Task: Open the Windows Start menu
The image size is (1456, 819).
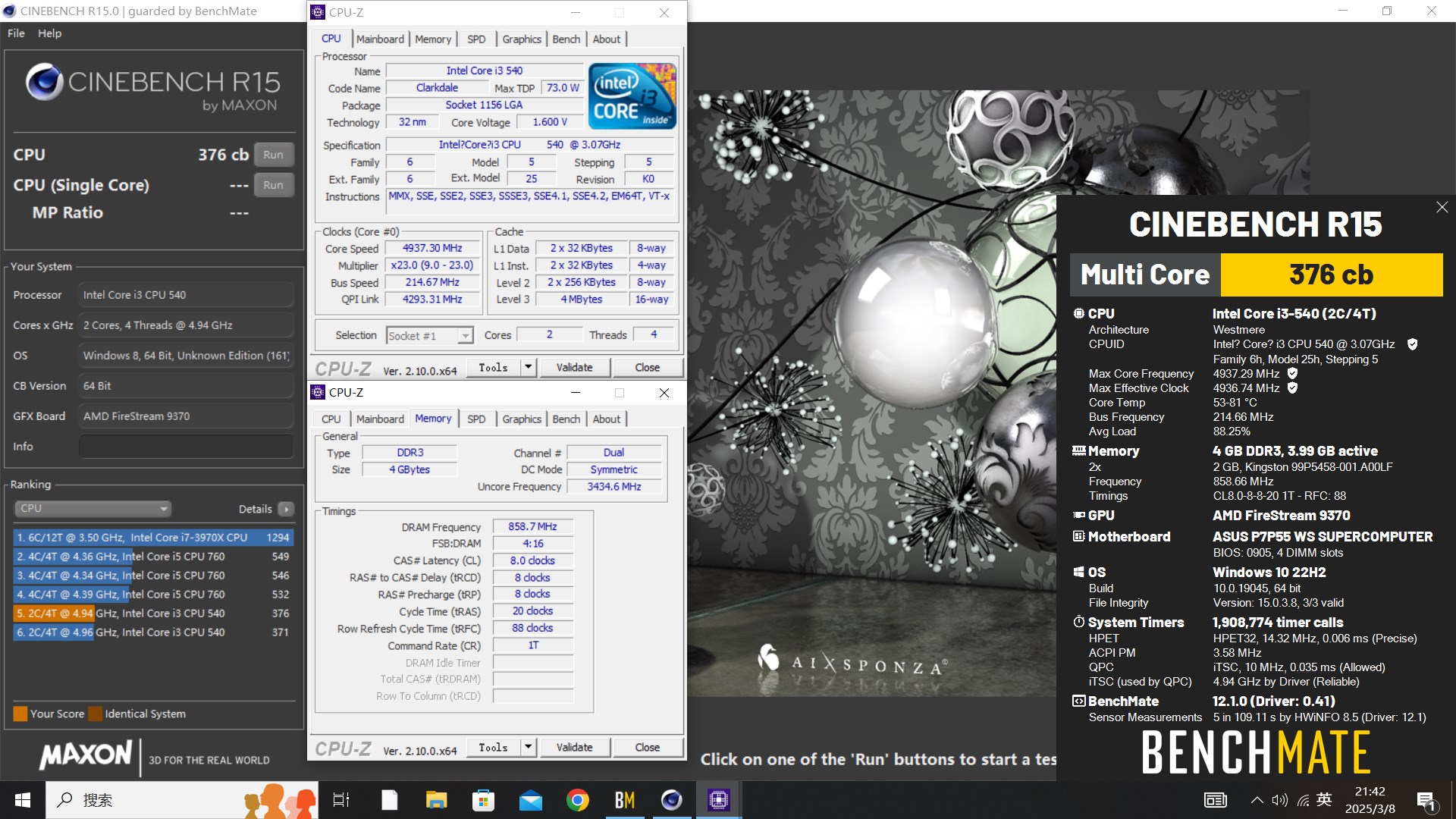Action: [23, 800]
